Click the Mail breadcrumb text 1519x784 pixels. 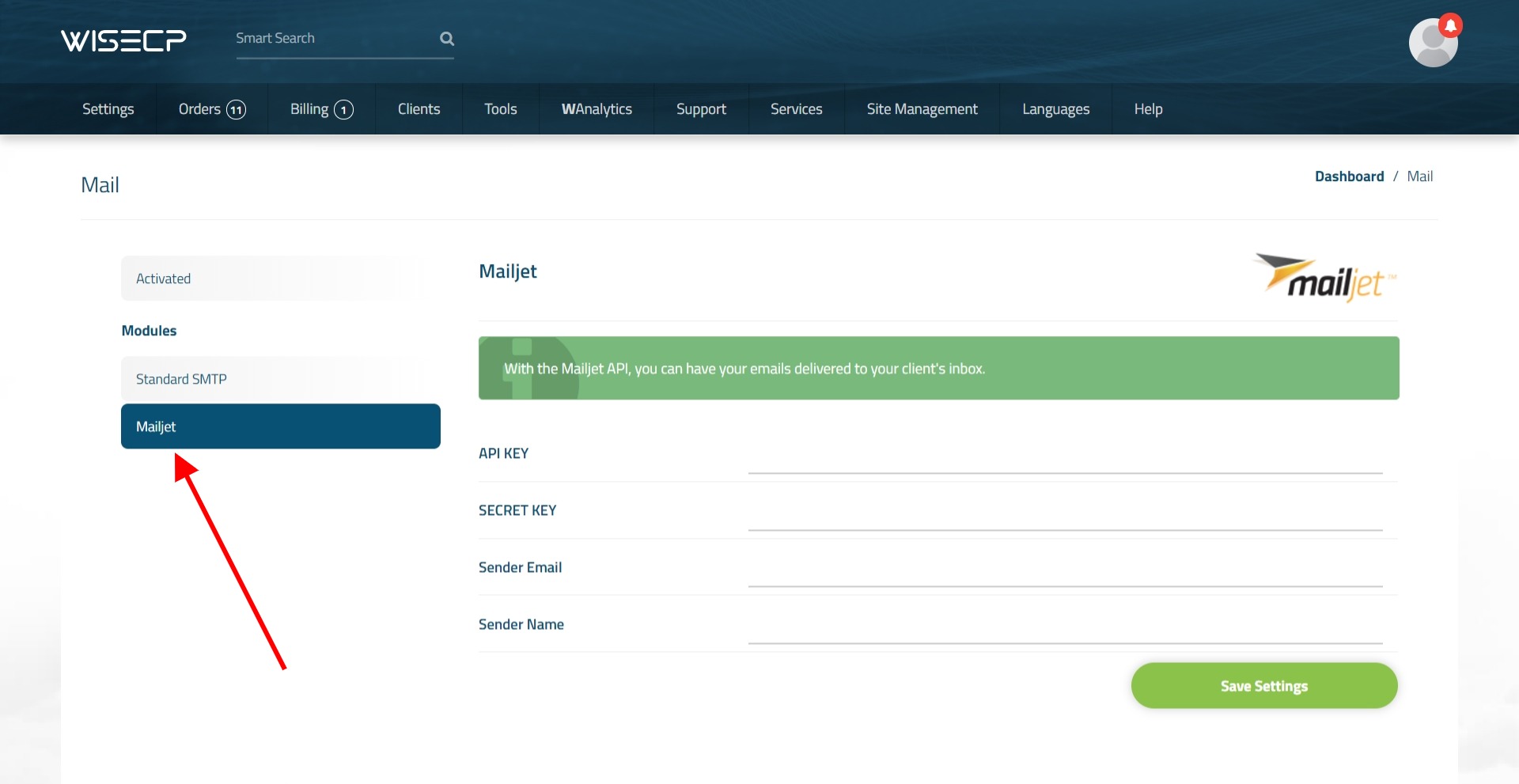click(x=1420, y=176)
